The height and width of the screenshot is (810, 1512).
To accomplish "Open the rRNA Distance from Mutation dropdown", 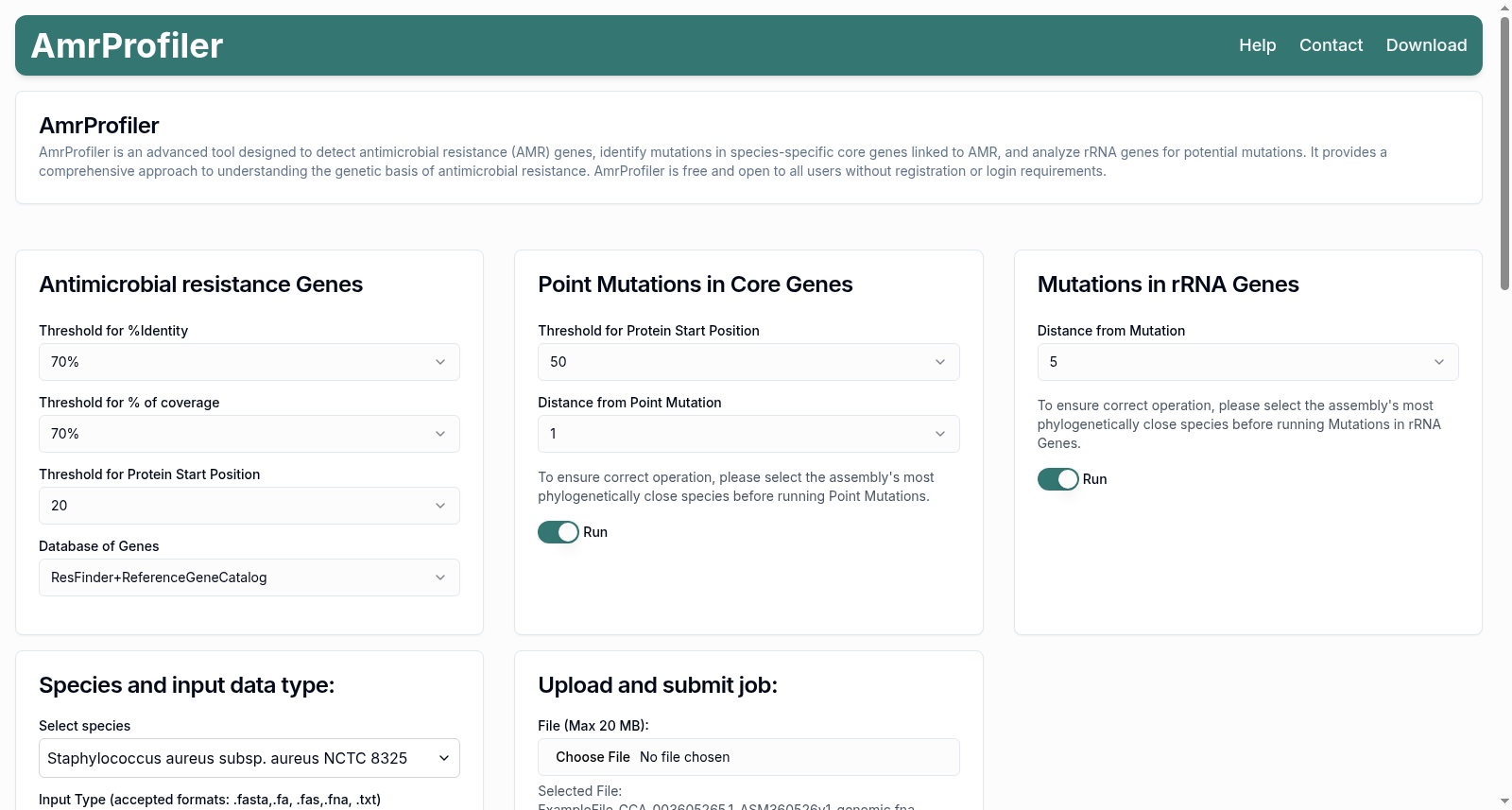I will pyautogui.click(x=1247, y=362).
